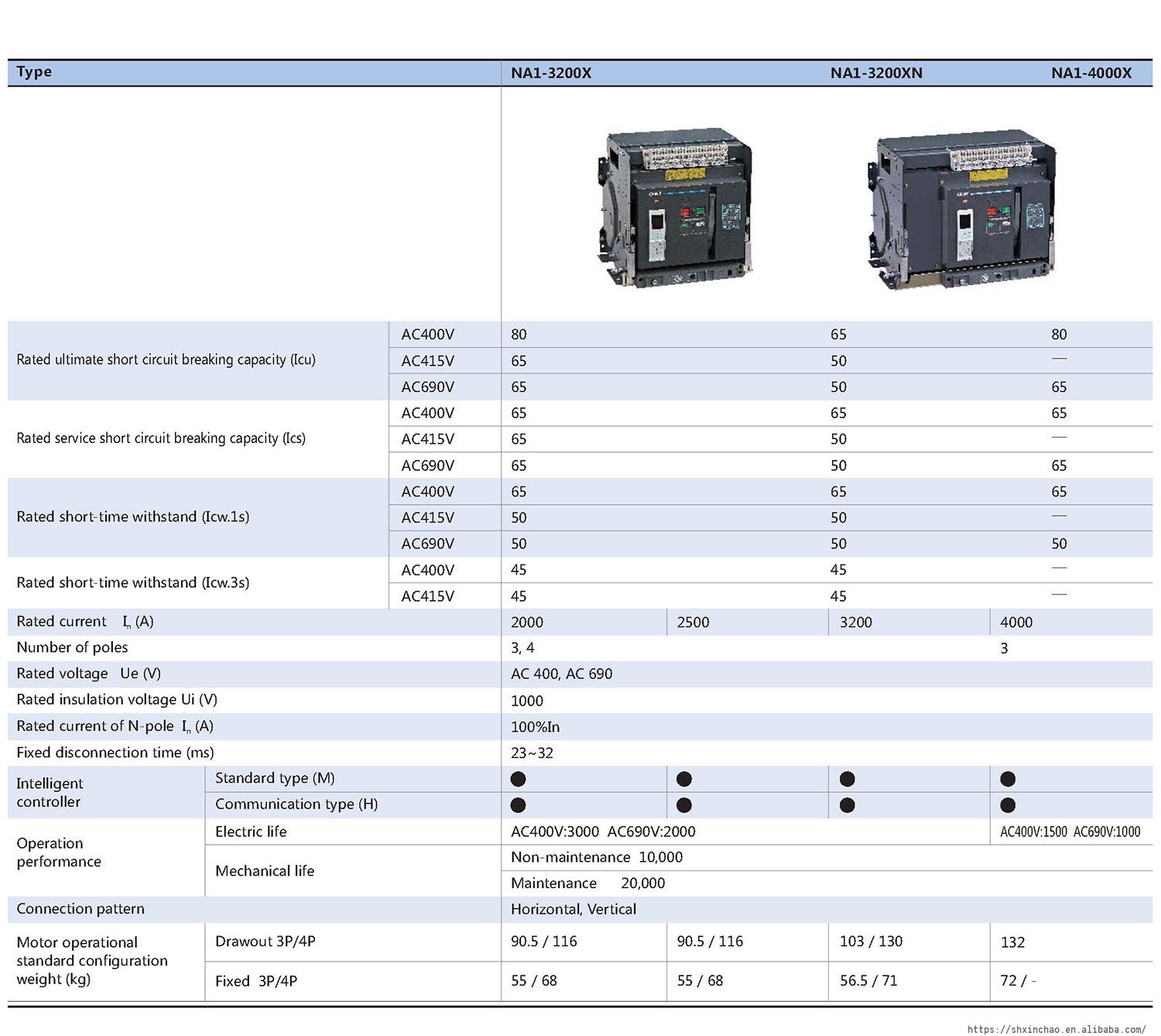Click the AC400V:1500 AC690V:1000 electric life cell
1161x1036 pixels.
click(1070, 832)
